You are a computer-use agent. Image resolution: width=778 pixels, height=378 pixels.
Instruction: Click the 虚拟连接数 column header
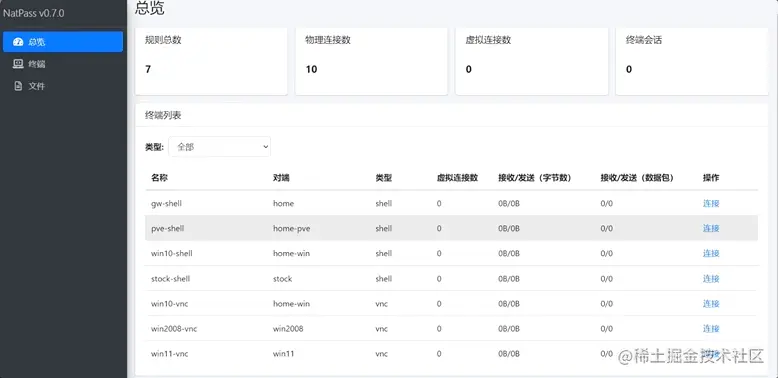[x=457, y=178]
